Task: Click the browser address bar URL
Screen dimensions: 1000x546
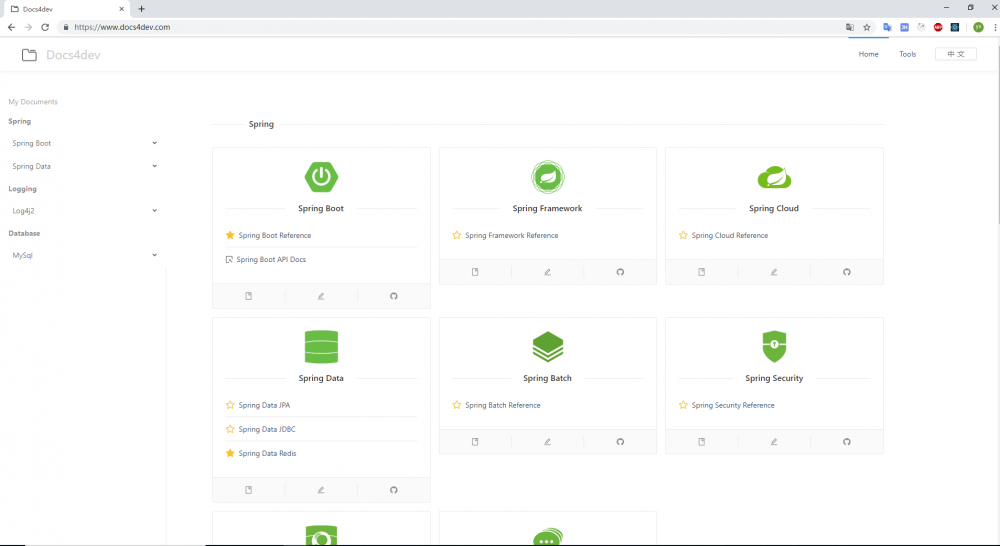Action: 122,27
